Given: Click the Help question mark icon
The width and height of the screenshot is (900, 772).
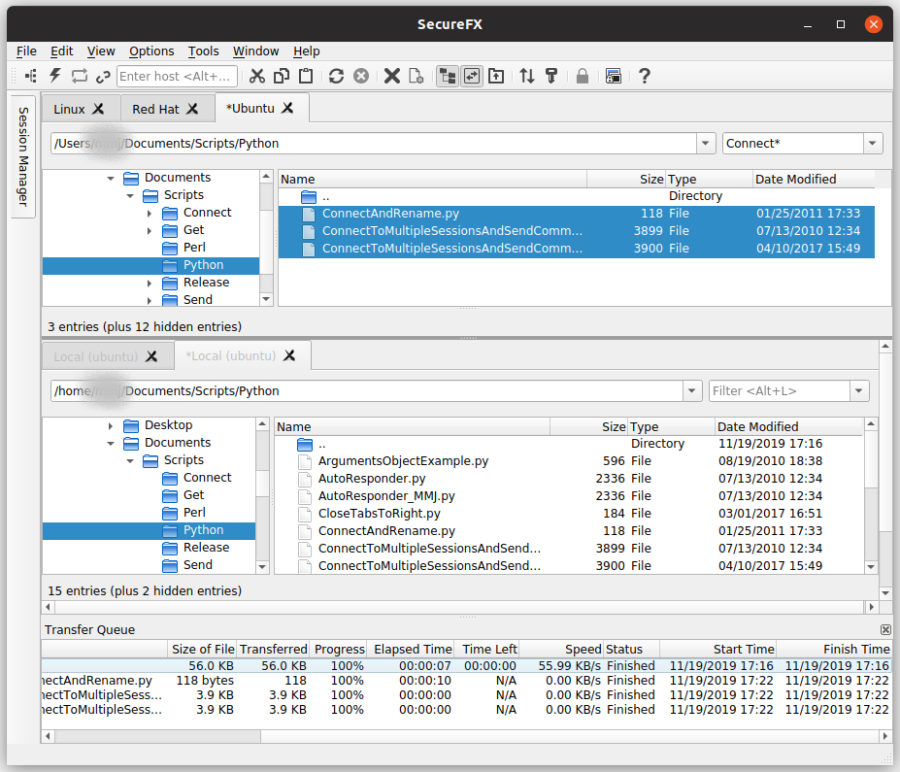Looking at the screenshot, I should point(645,76).
